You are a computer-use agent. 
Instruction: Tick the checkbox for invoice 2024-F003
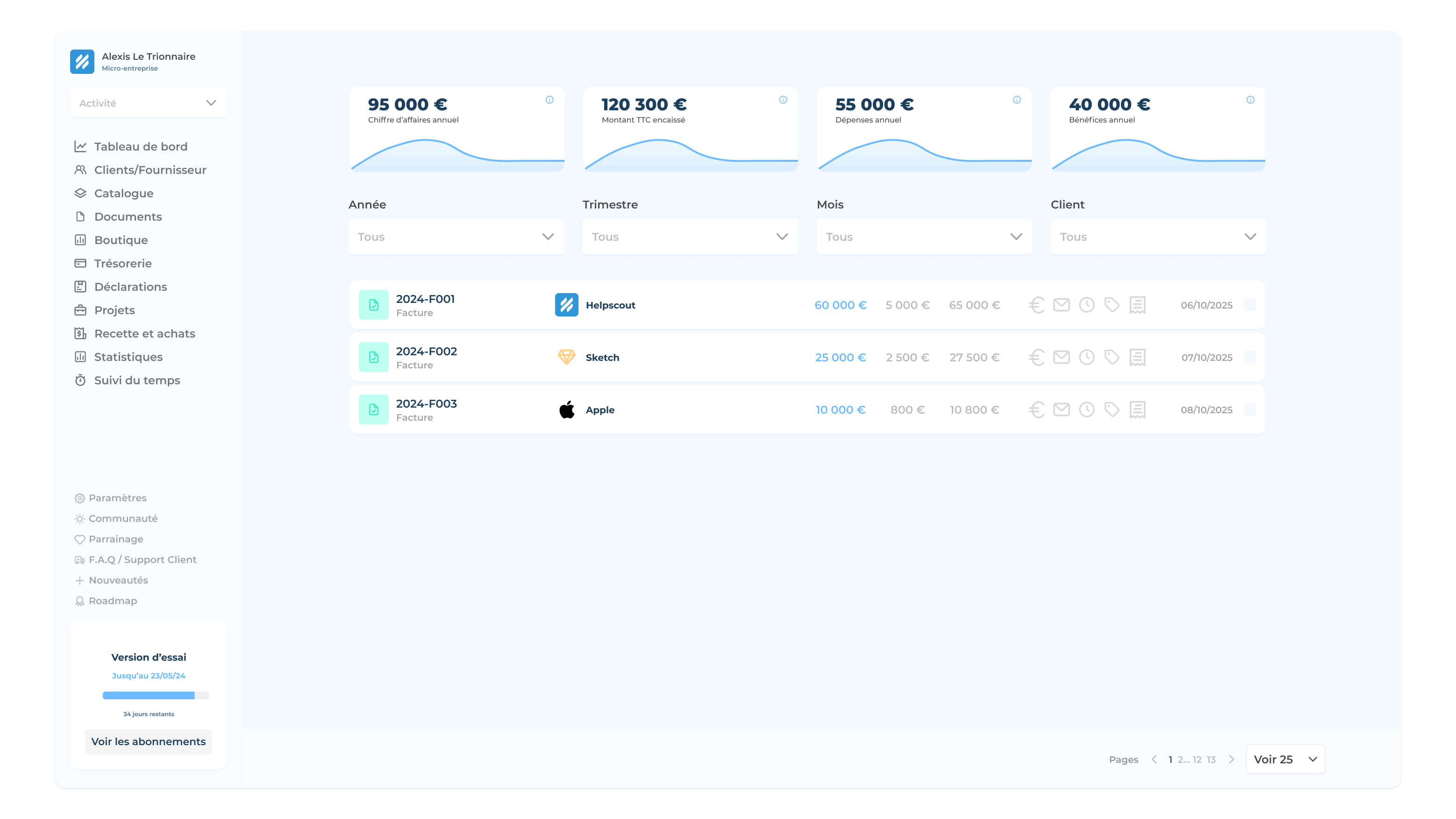pos(1249,410)
